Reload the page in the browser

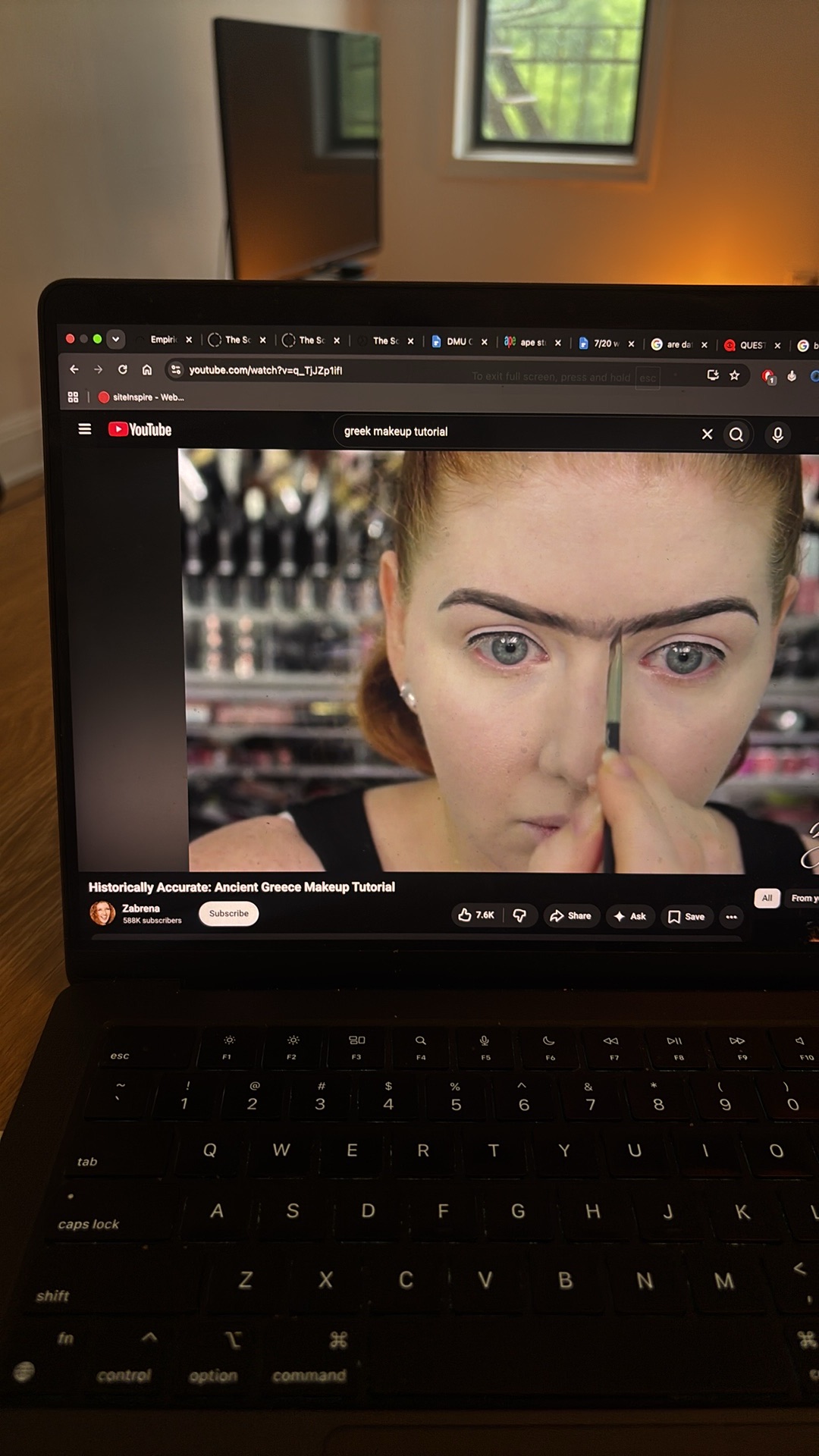coord(122,369)
